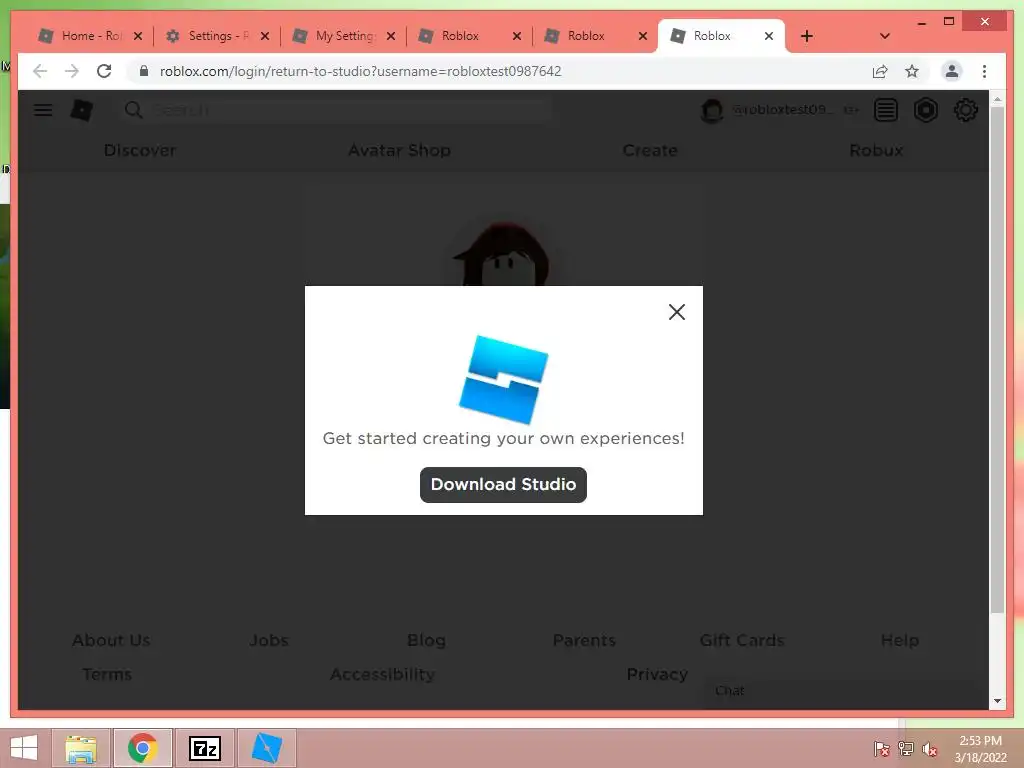
Task: Open the Accessibility footer link
Action: pos(382,674)
